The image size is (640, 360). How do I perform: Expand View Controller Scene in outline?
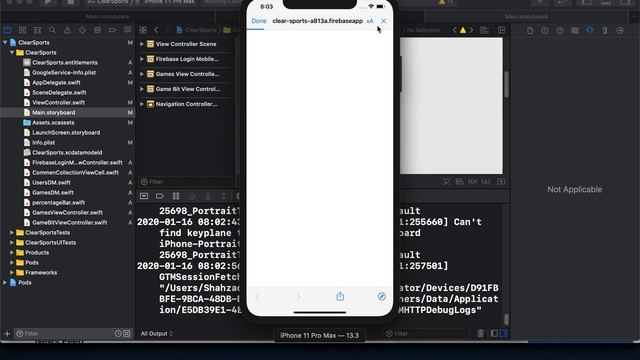142,44
